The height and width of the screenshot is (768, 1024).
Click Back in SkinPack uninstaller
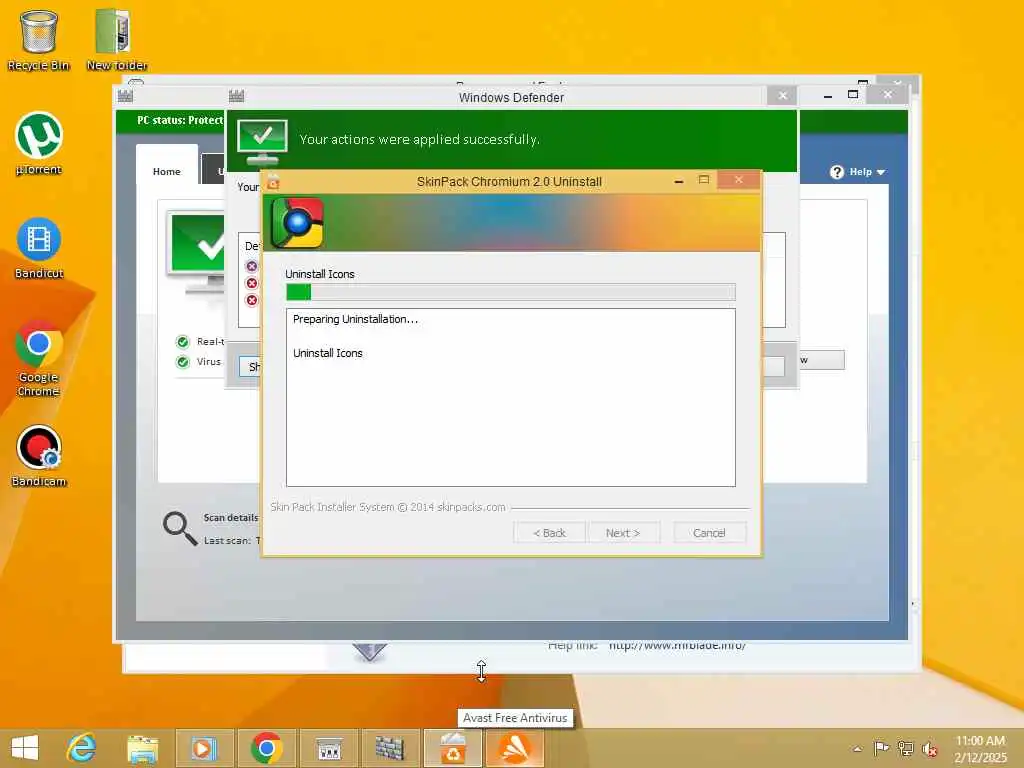[x=549, y=533]
